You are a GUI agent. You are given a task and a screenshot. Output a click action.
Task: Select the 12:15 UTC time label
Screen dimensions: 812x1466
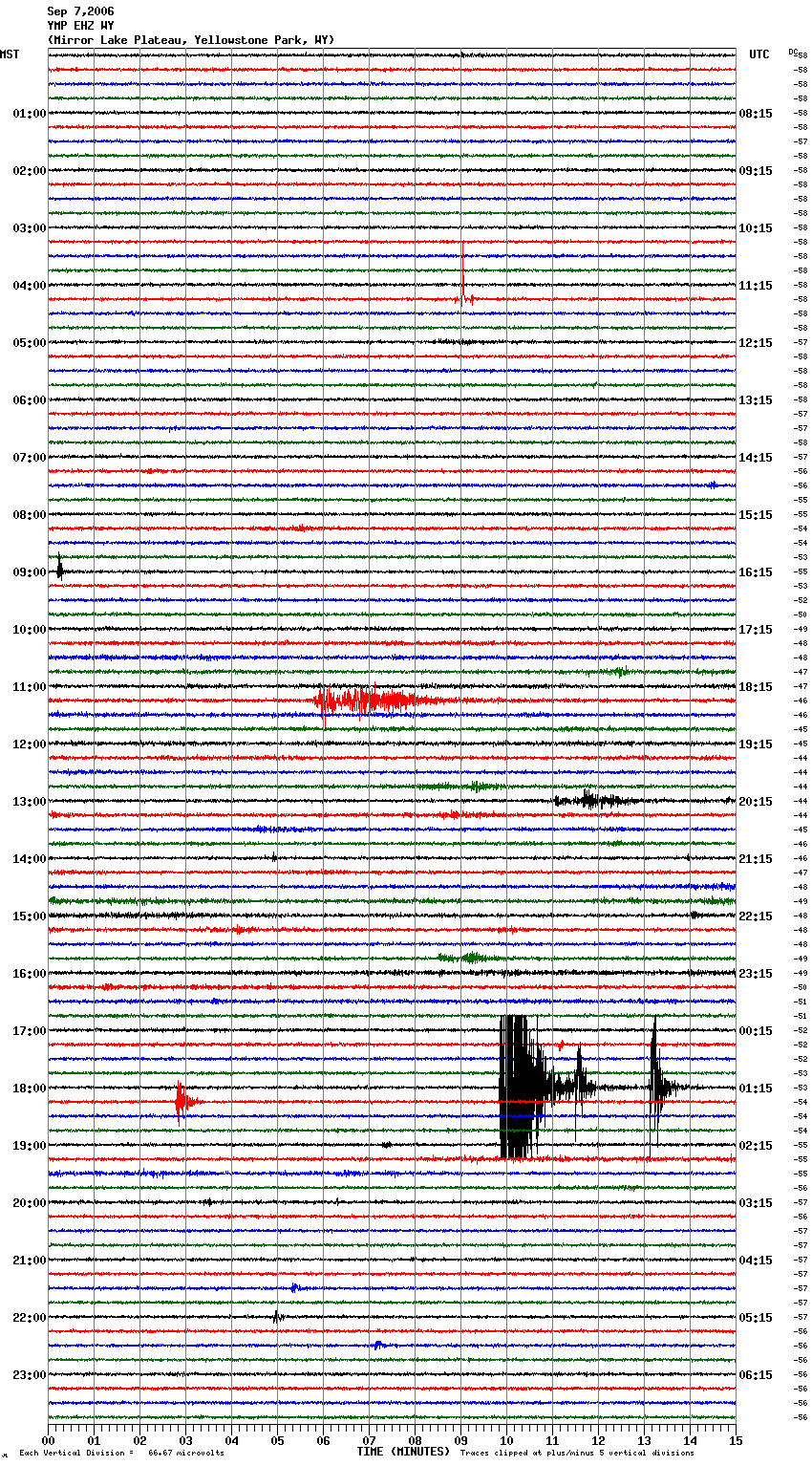point(756,343)
